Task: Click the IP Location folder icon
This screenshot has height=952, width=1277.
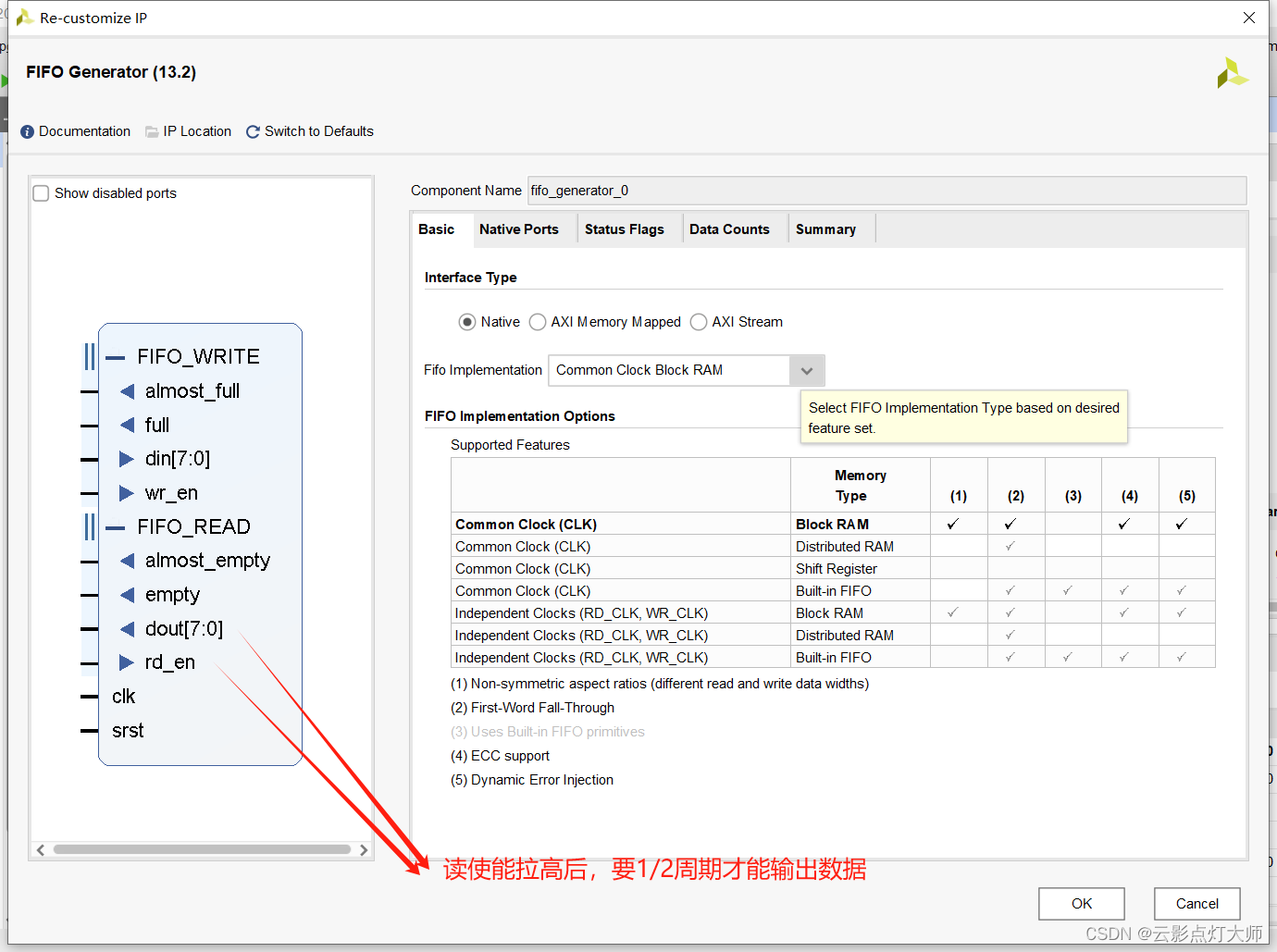Action: (x=152, y=132)
